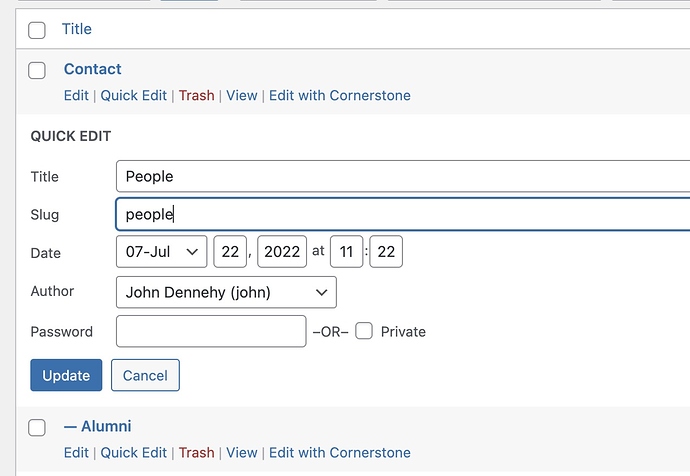Image resolution: width=690 pixels, height=476 pixels.
Task: Click the Password input field
Action: click(211, 331)
